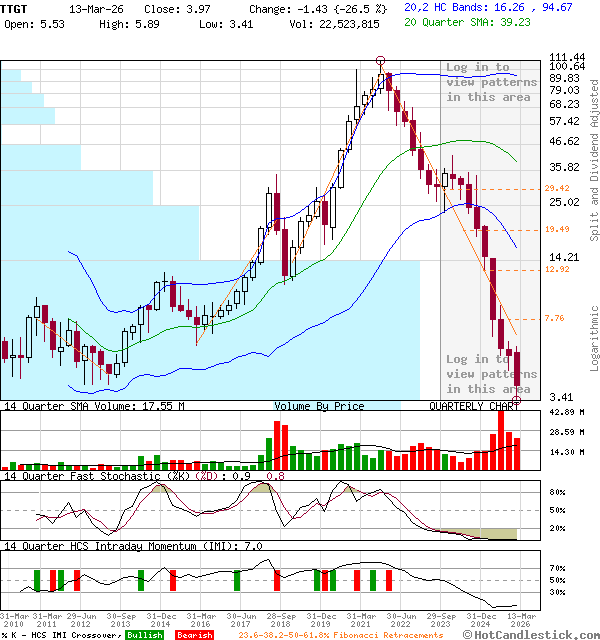The height and width of the screenshot is (640, 600).
Task: Click the 'Volume By Price' label
Action: [x=319, y=406]
